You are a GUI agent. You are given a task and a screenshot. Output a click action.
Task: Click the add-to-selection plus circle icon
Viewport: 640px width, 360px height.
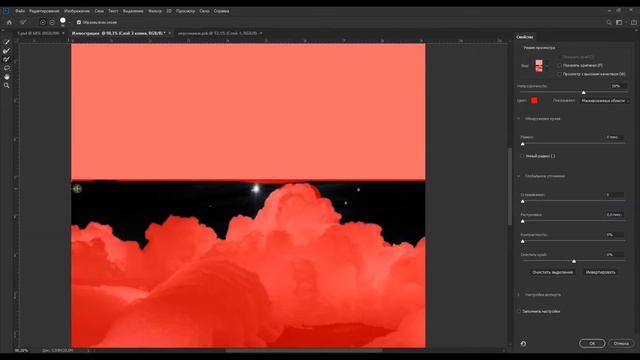(x=42, y=22)
